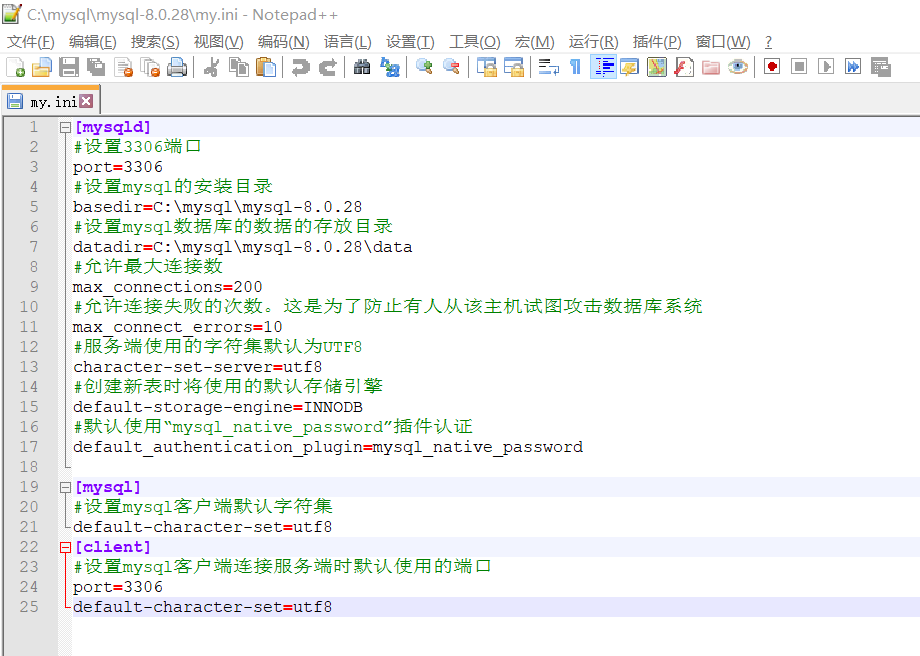Open the 工具(O) menu
Image resolution: width=920 pixels, height=656 pixels.
click(475, 42)
